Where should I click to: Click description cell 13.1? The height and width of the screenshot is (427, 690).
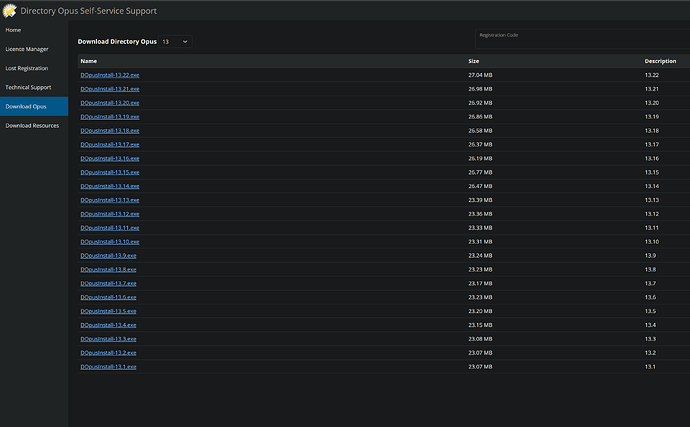pos(650,366)
